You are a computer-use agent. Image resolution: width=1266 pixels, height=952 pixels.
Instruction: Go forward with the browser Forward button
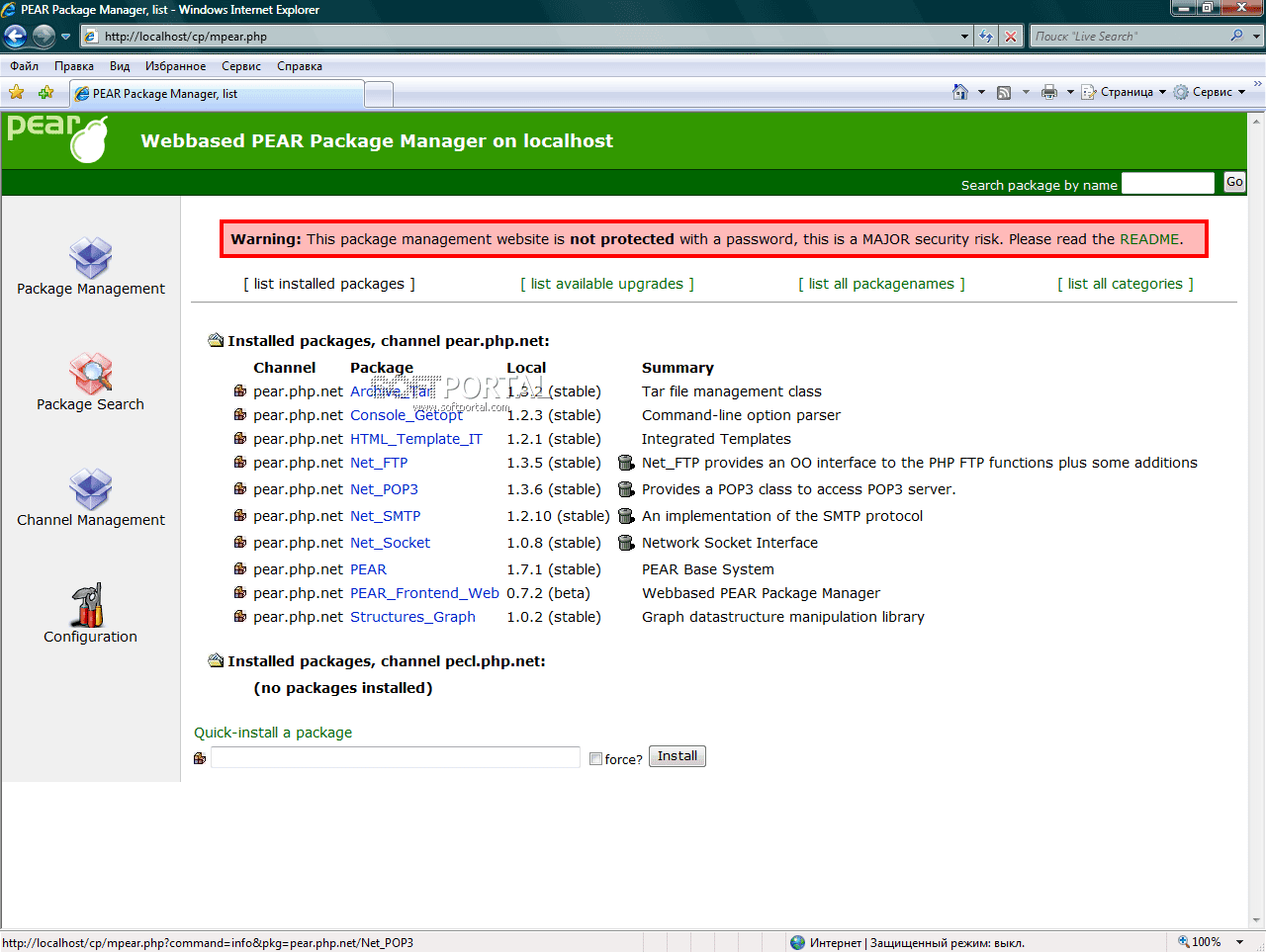44,37
